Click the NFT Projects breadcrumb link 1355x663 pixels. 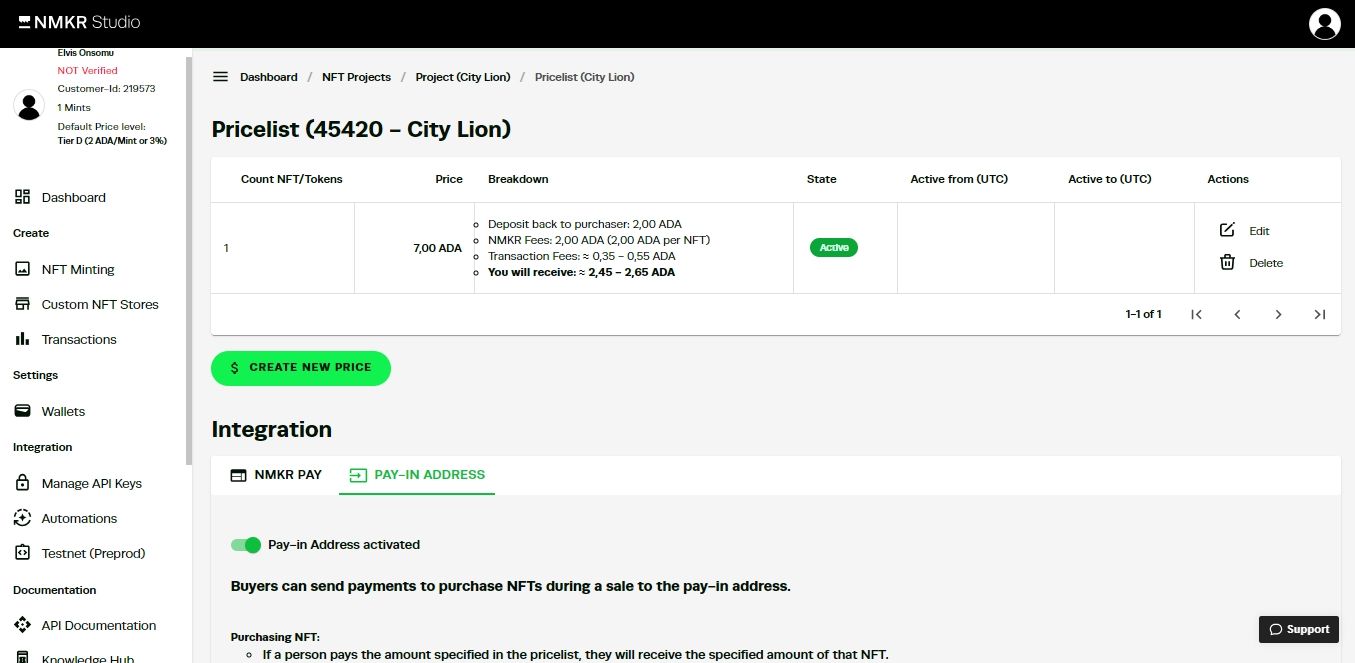pyautogui.click(x=356, y=77)
